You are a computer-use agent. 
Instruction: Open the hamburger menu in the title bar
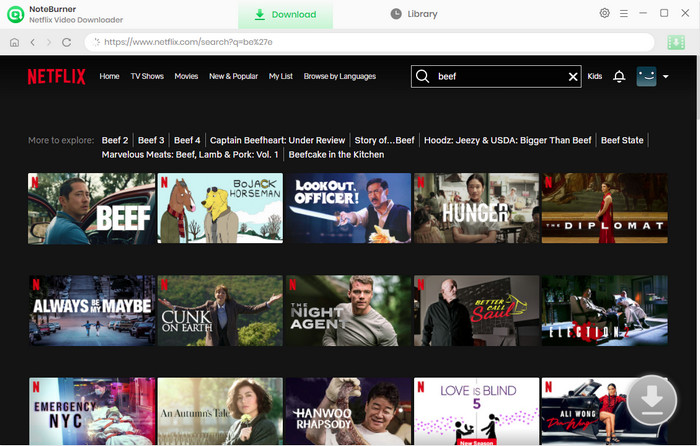click(x=624, y=14)
